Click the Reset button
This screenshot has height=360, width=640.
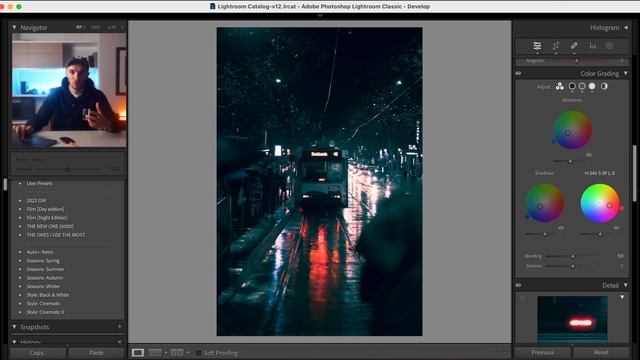[601, 353]
